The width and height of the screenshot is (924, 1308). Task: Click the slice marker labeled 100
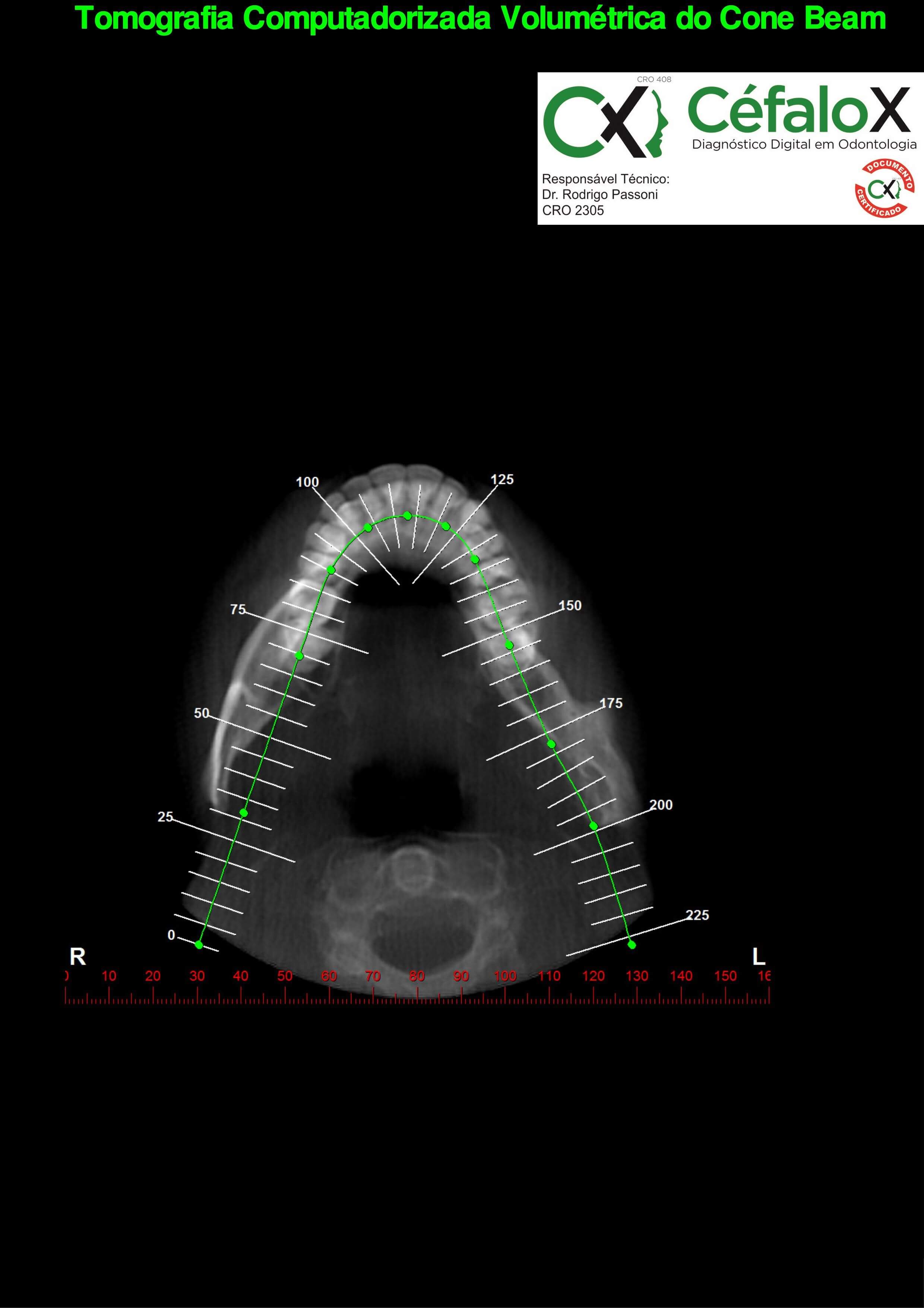[307, 482]
